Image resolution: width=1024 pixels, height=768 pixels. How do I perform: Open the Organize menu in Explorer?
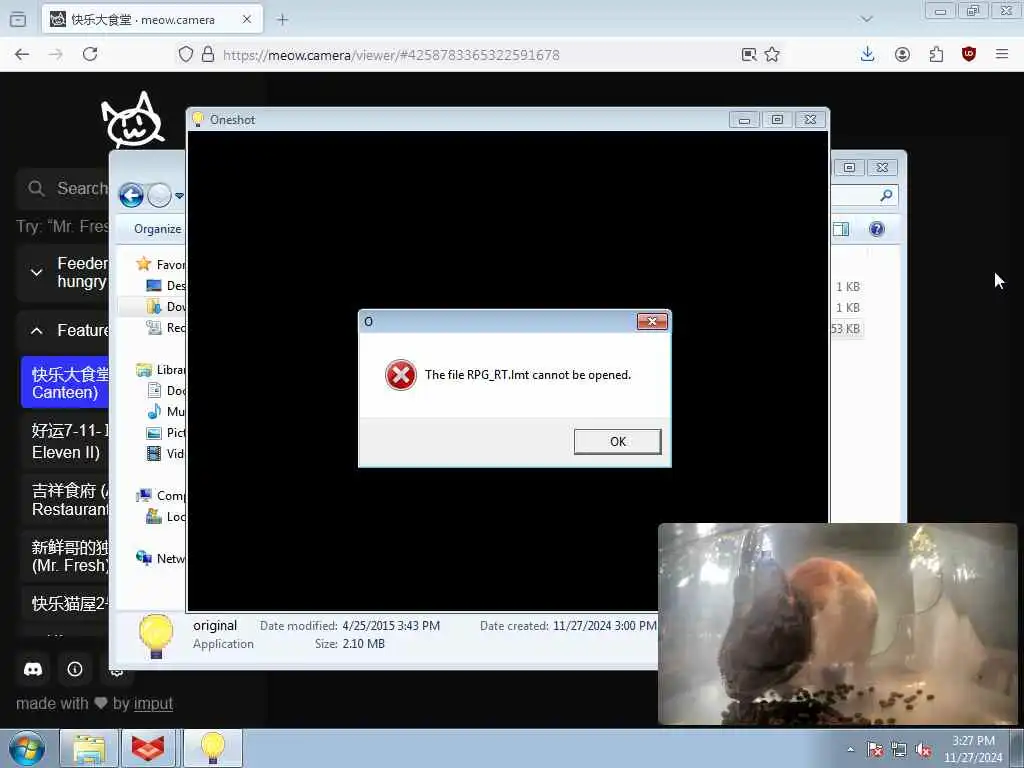(157, 229)
